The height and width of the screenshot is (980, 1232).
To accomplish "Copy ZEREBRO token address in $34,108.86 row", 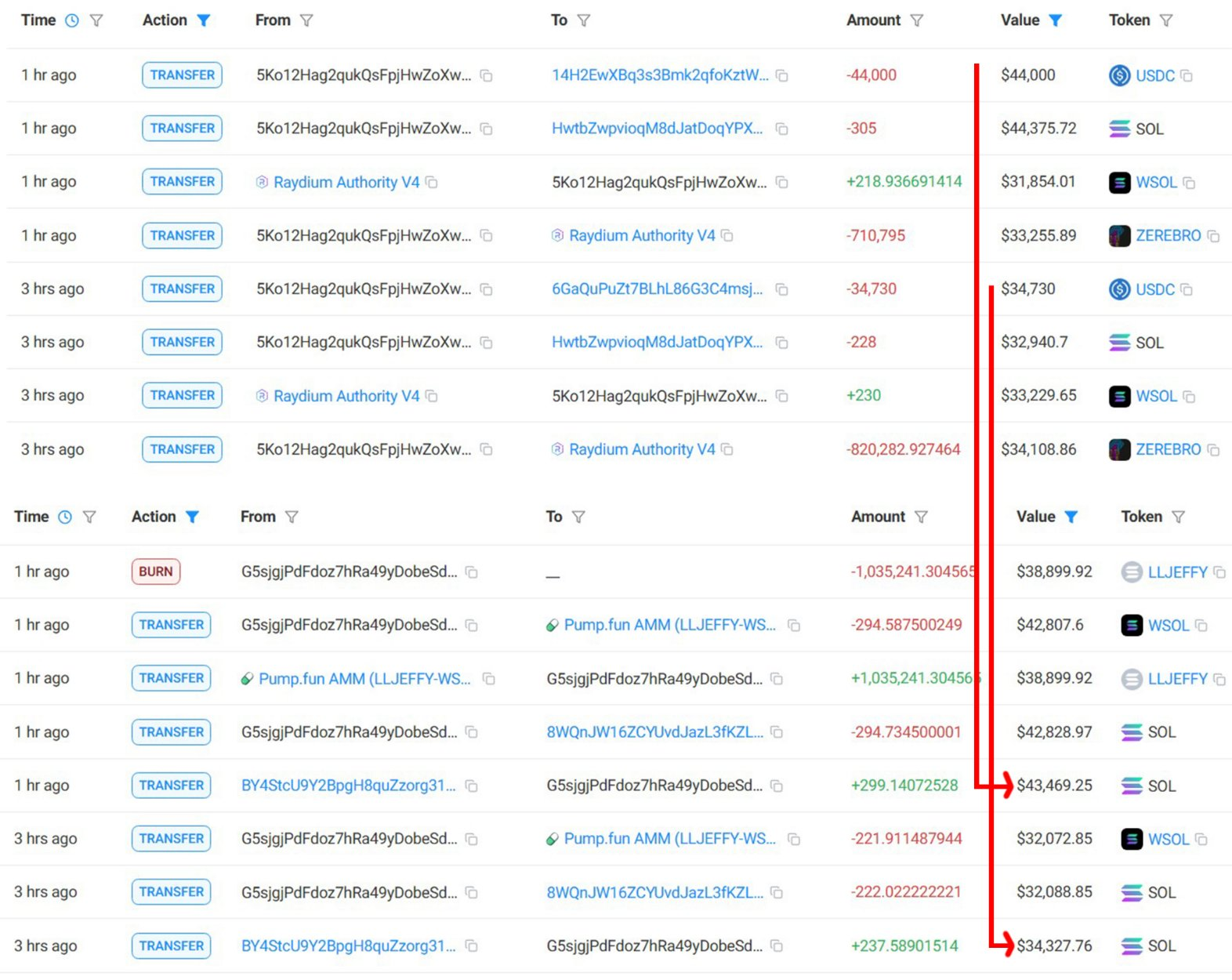I will (x=1213, y=450).
